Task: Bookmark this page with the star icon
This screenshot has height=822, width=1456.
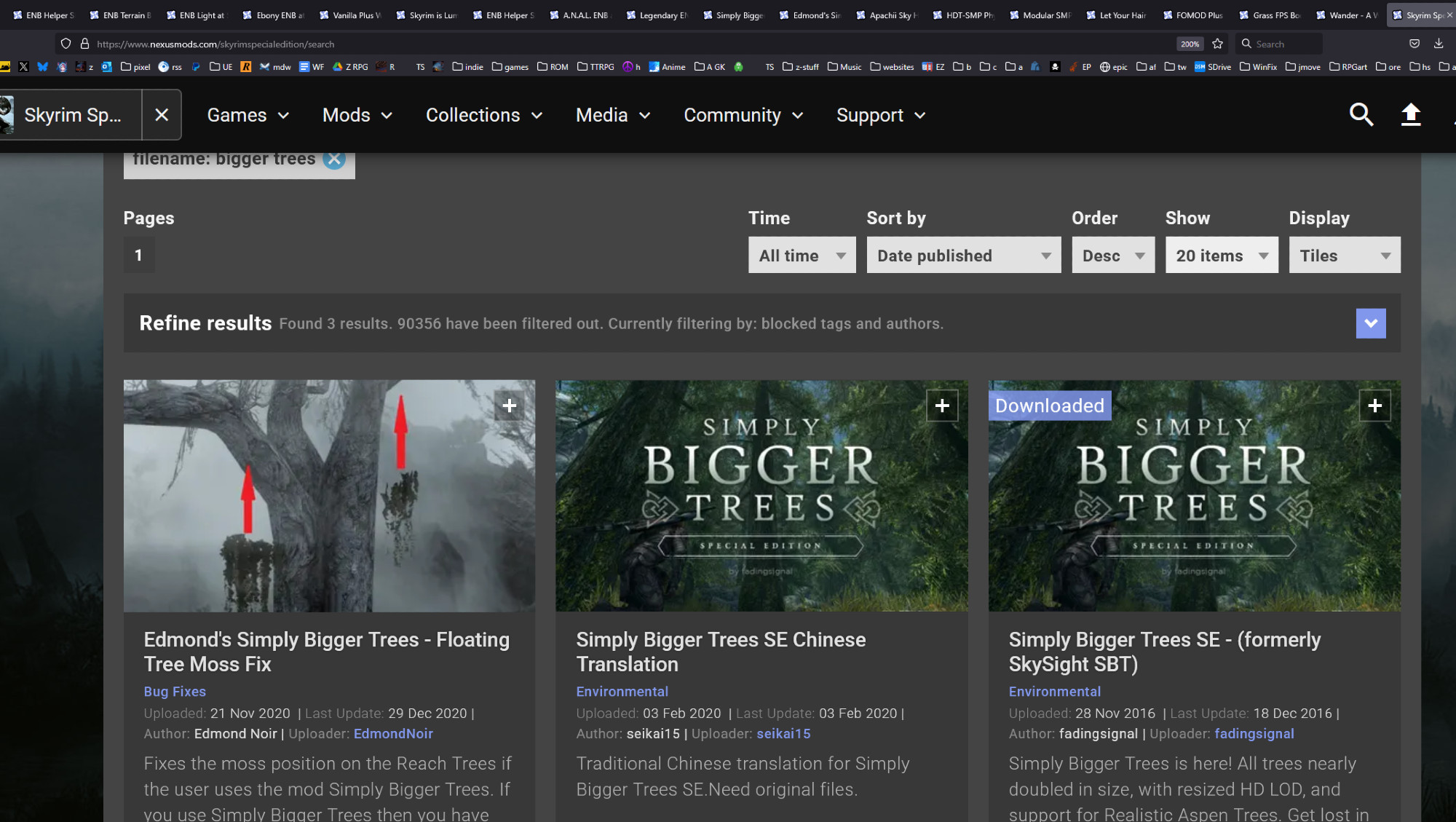Action: tap(1217, 44)
